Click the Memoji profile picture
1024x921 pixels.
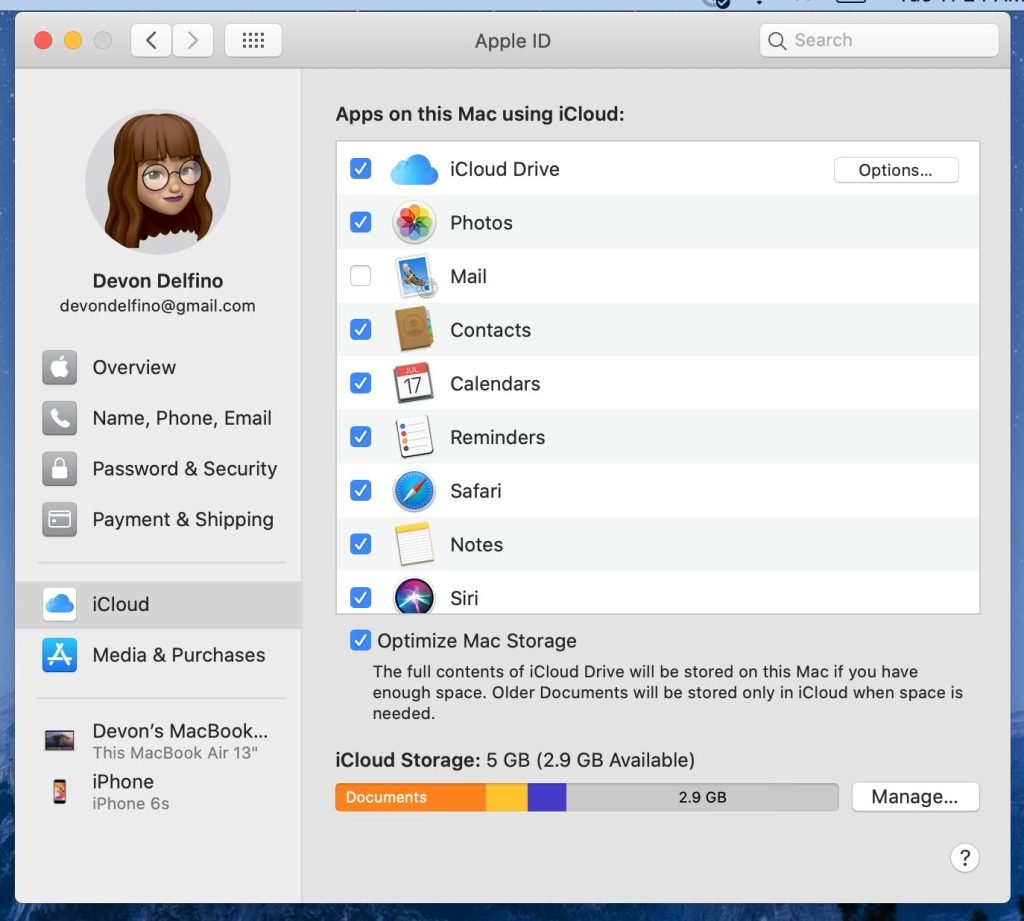(158, 182)
